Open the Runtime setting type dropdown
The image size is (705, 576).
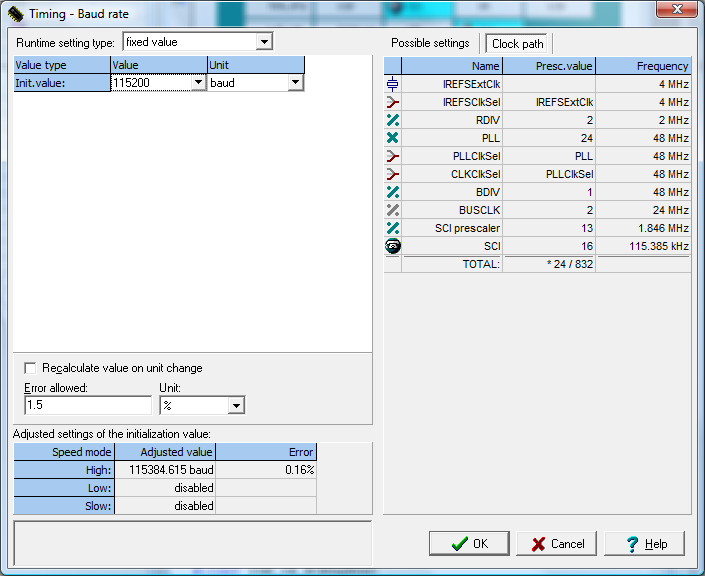pos(264,42)
